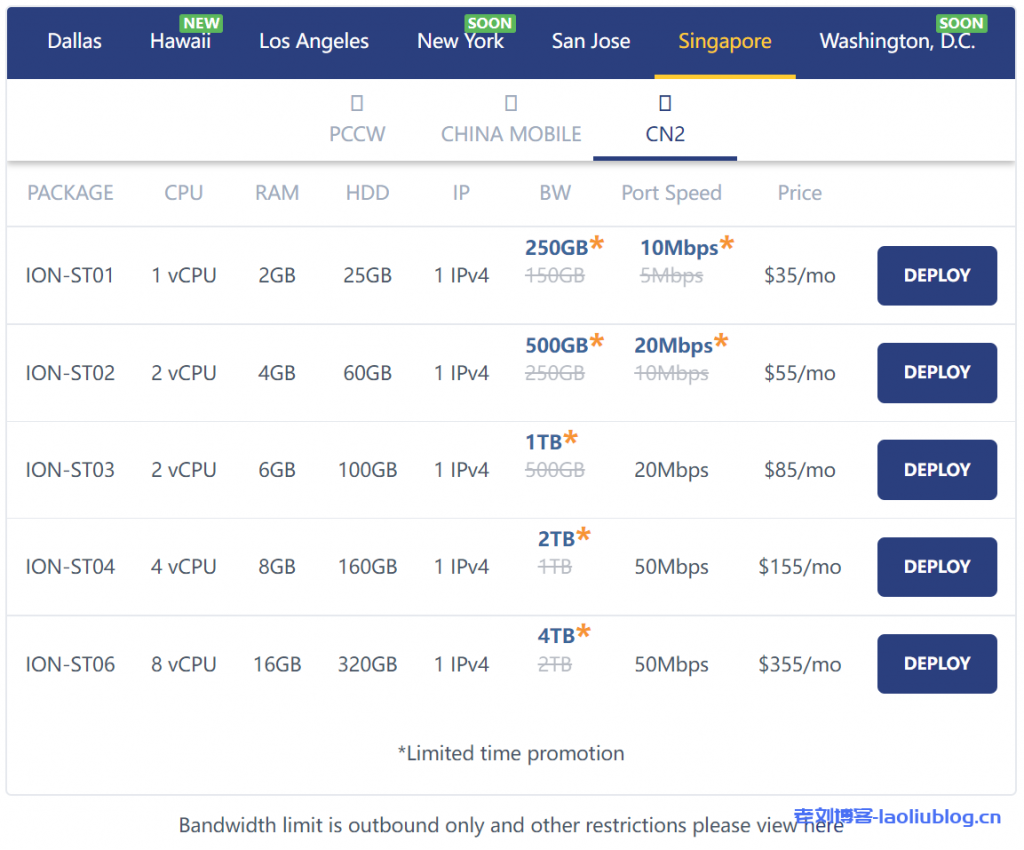The width and height of the screenshot is (1024, 850).
Task: Click the icon above CHINA MOBILE
Action: coord(511,103)
